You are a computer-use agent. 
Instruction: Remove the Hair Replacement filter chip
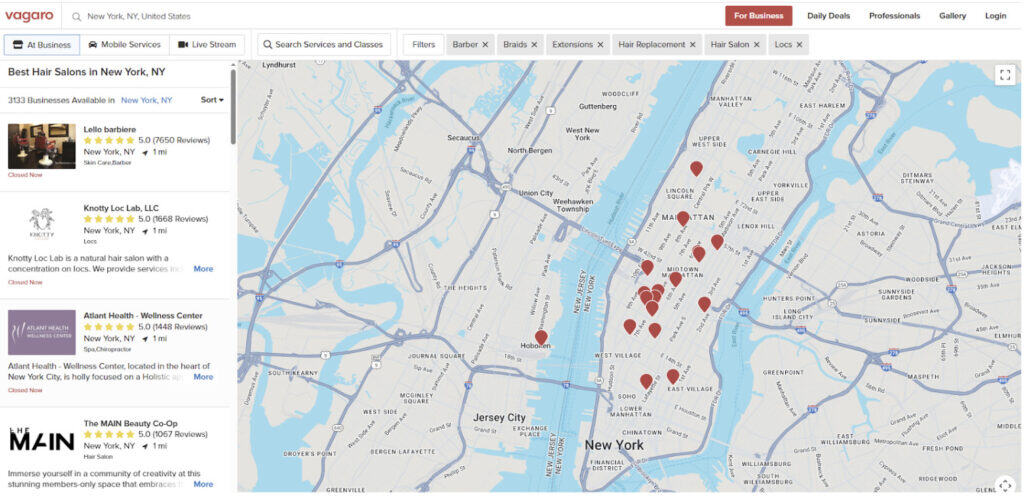693,45
